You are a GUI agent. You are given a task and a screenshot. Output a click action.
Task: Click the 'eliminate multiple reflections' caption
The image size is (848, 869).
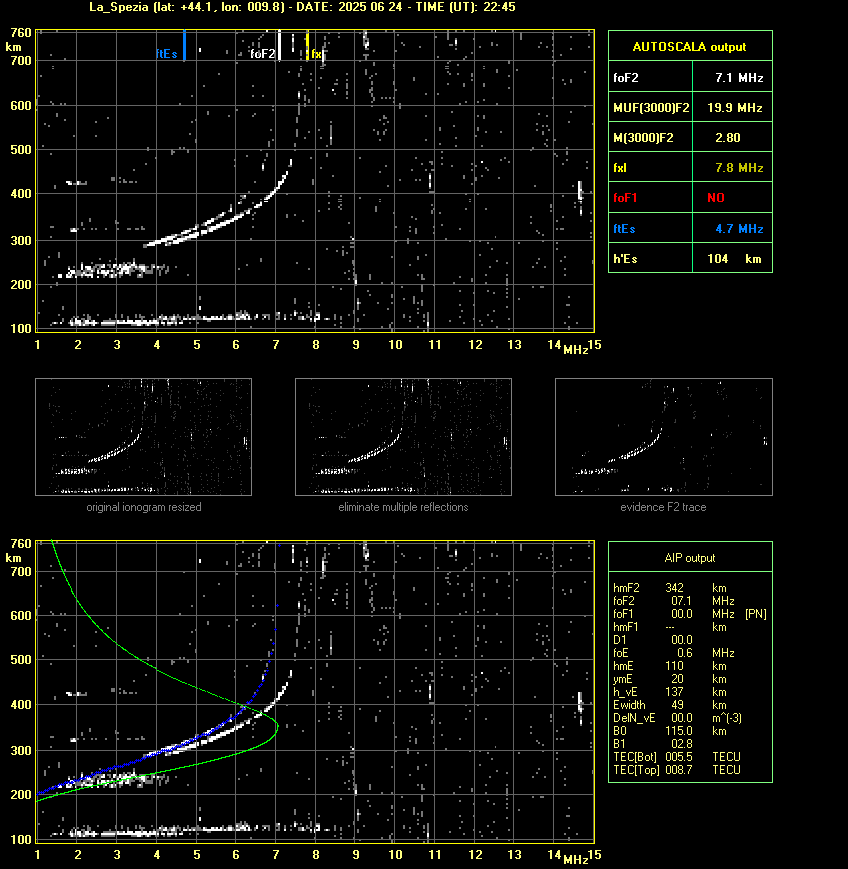403,507
